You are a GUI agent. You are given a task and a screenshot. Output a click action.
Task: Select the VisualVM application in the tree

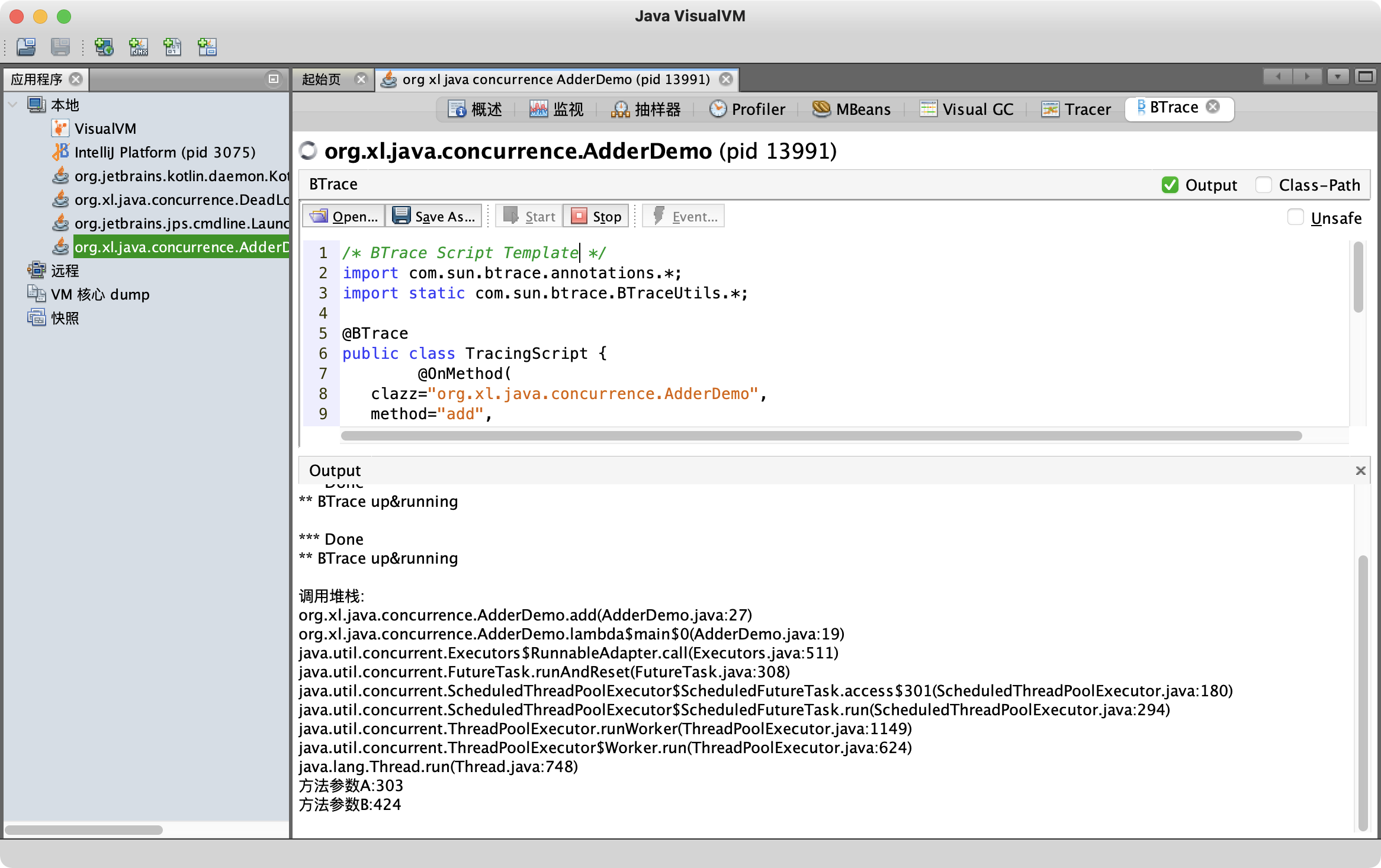click(x=105, y=128)
